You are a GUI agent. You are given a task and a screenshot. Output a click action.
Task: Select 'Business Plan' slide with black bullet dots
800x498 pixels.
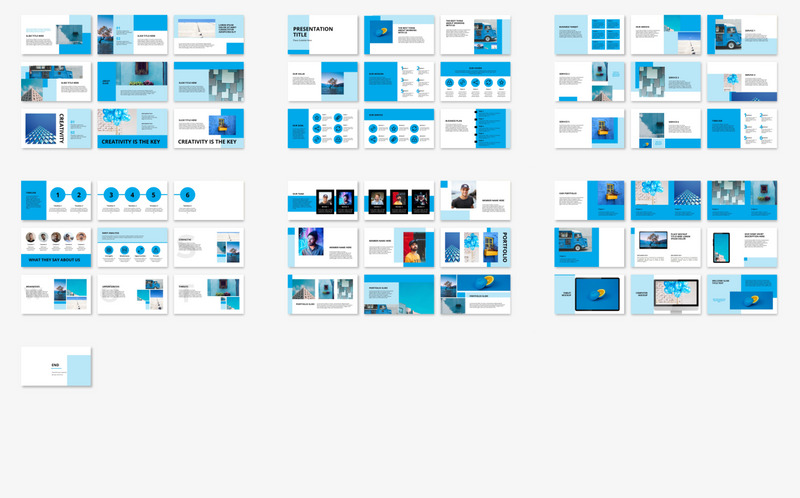(476, 129)
